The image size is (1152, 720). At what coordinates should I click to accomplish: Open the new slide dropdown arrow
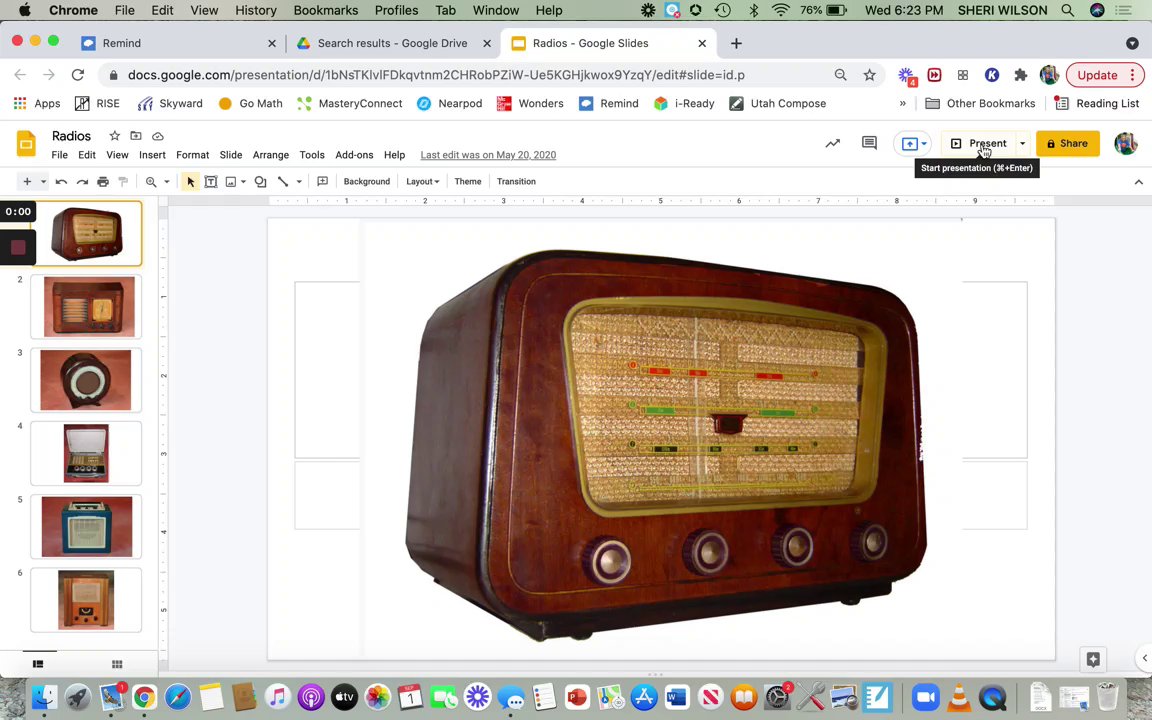(x=43, y=181)
